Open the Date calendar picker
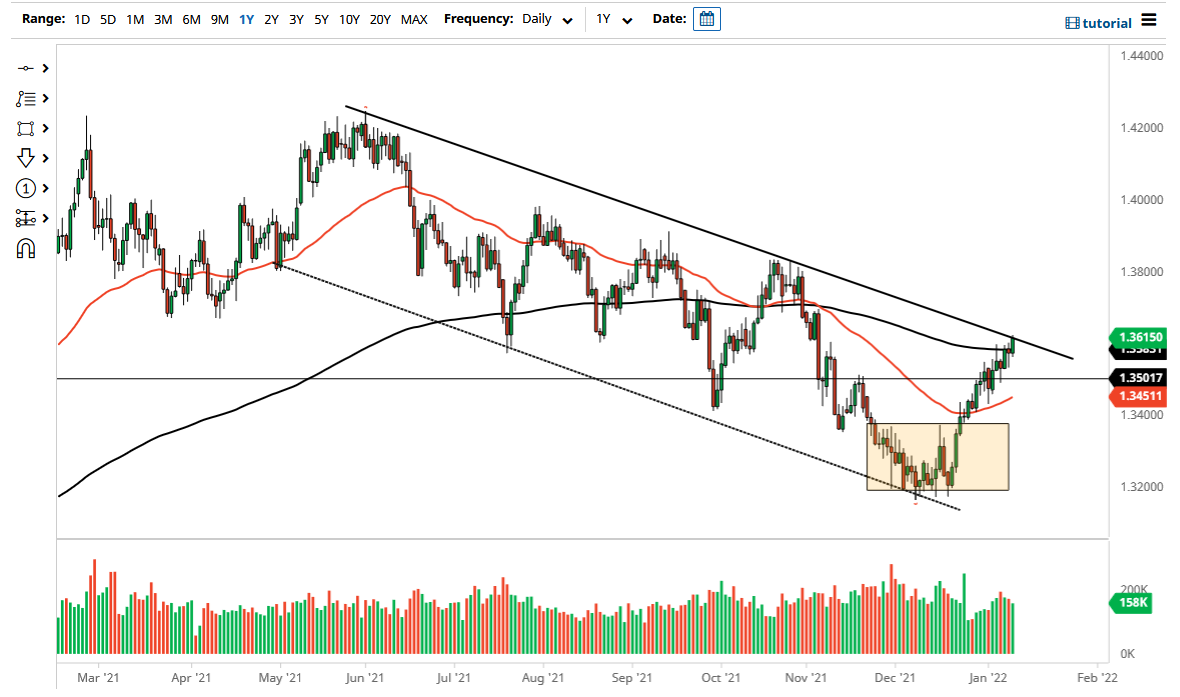The height and width of the screenshot is (697, 1180). [x=707, y=19]
